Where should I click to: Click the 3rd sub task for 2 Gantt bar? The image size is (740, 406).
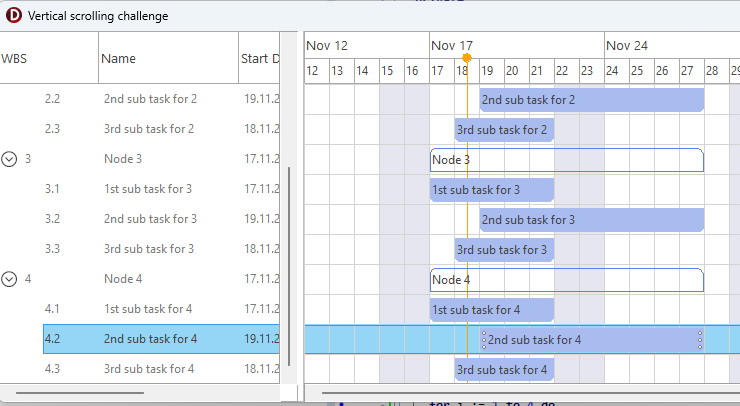click(x=503, y=129)
